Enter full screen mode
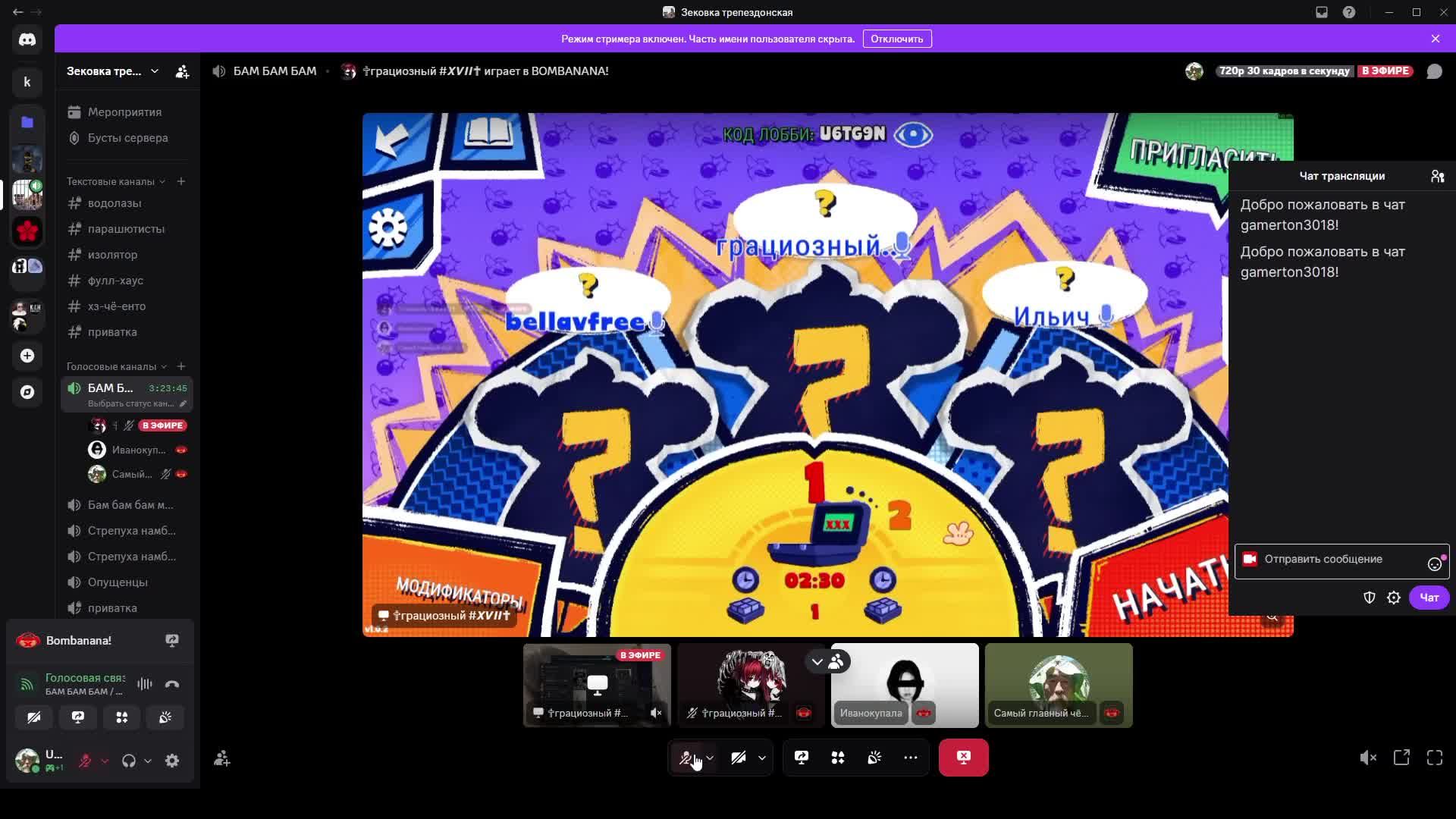Image resolution: width=1456 pixels, height=819 pixels. [x=1435, y=758]
